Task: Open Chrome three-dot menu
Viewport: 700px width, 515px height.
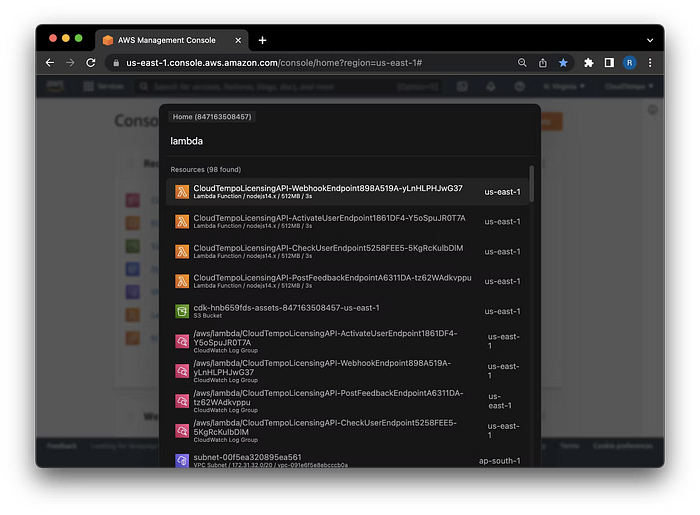Action: point(650,63)
